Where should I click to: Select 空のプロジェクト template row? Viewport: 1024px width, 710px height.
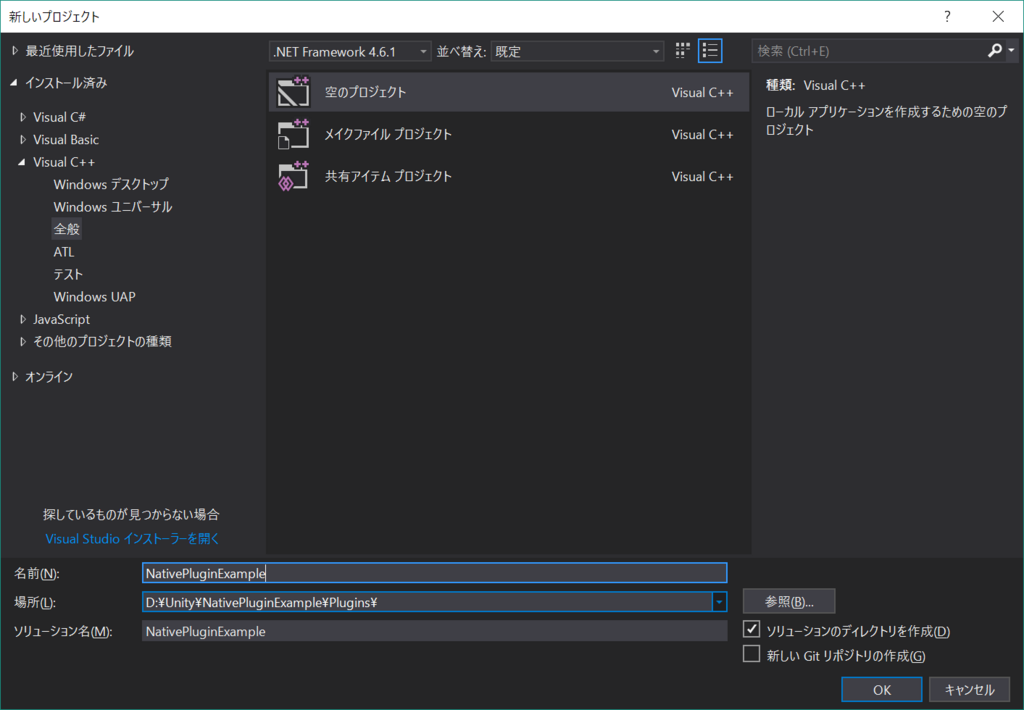(509, 92)
